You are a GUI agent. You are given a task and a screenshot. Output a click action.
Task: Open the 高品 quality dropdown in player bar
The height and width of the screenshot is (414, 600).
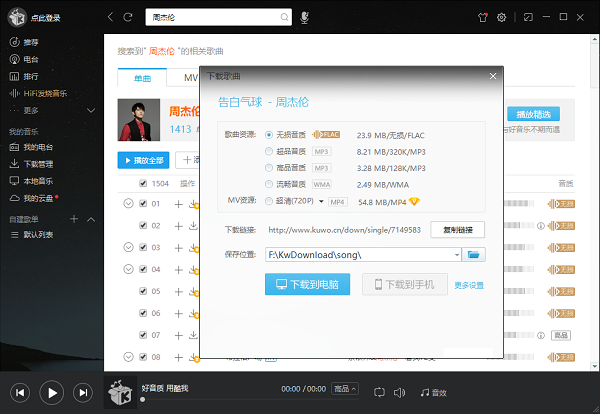345,388
